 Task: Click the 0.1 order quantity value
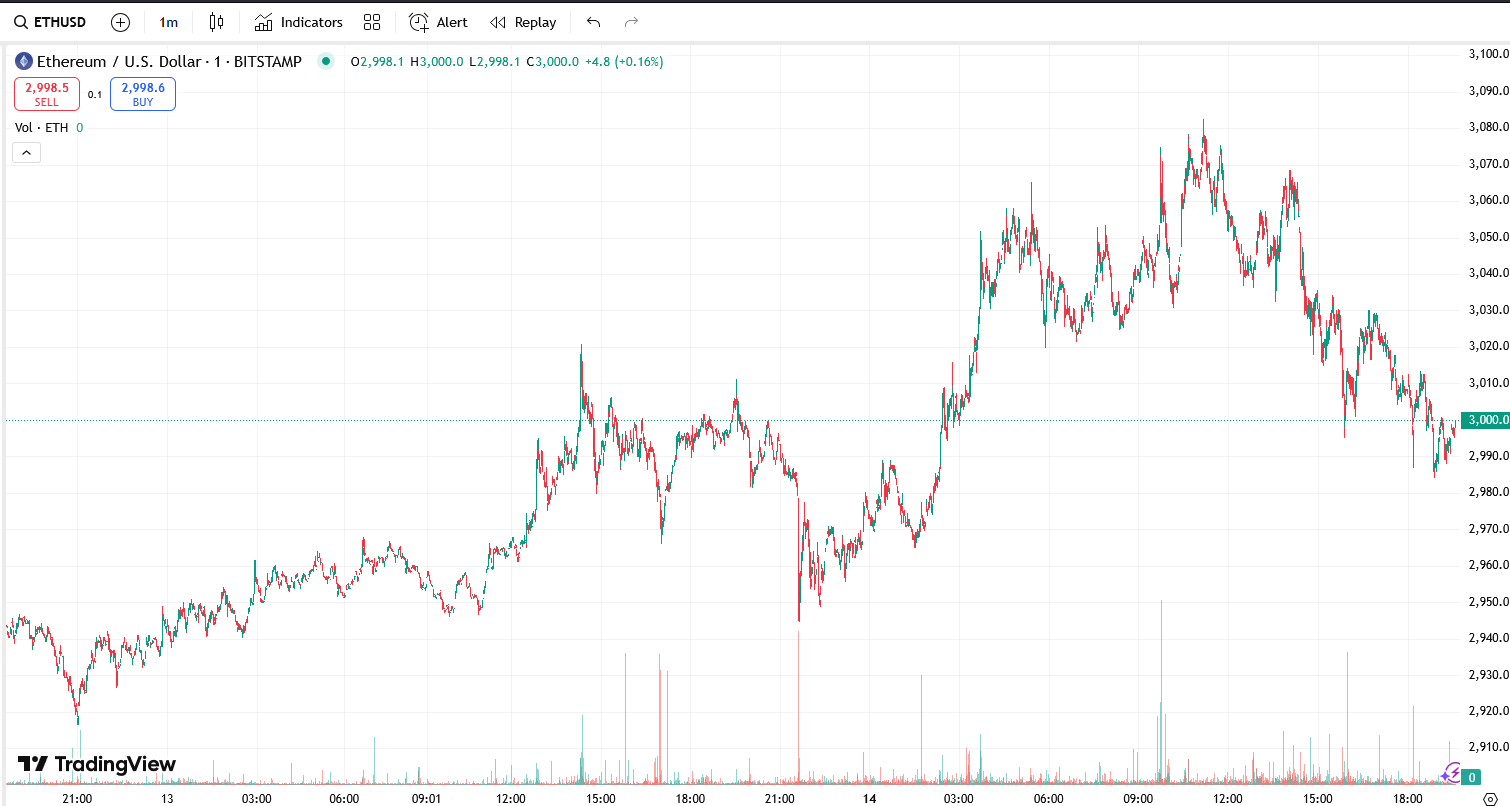(95, 95)
